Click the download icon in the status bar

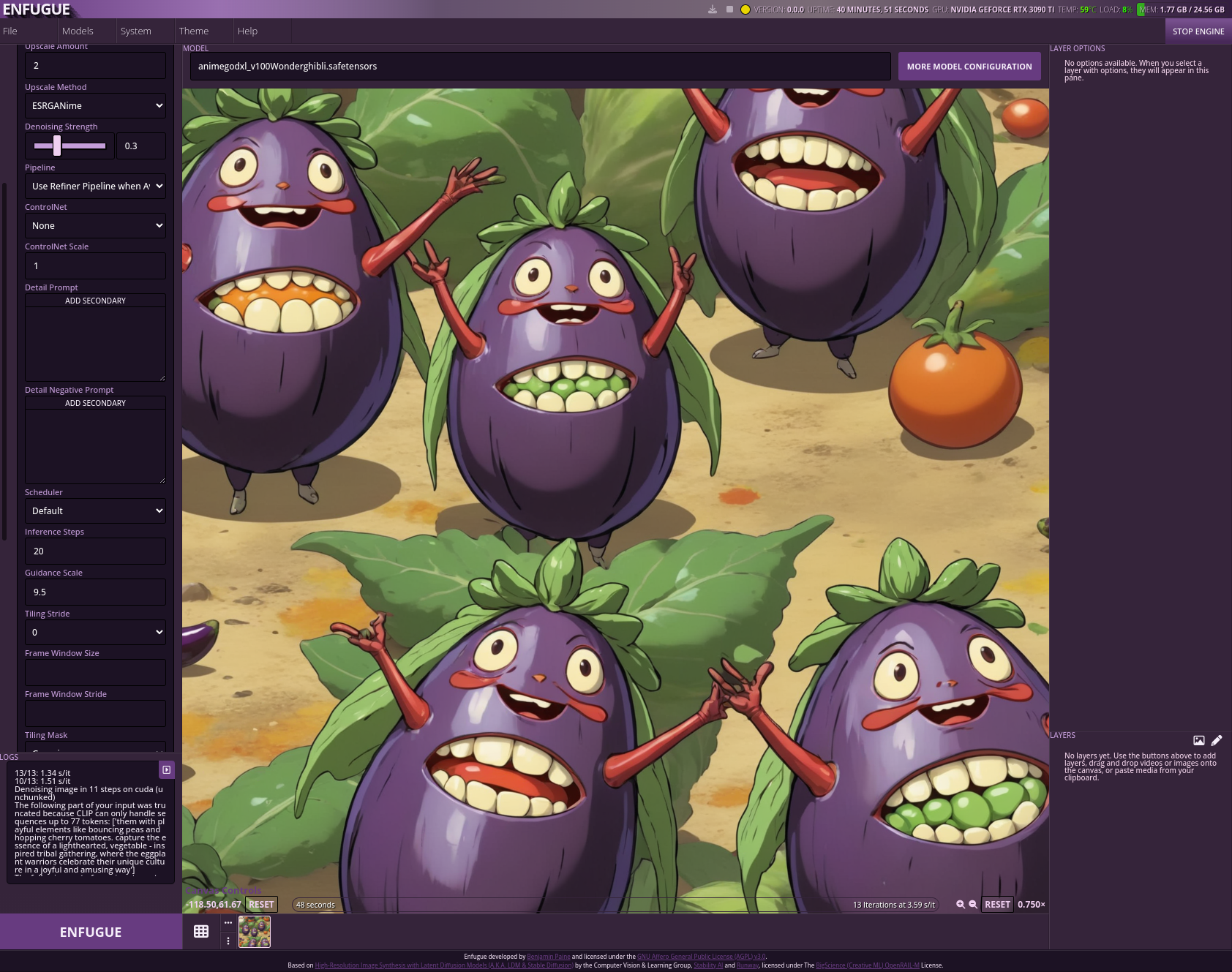tap(713, 10)
